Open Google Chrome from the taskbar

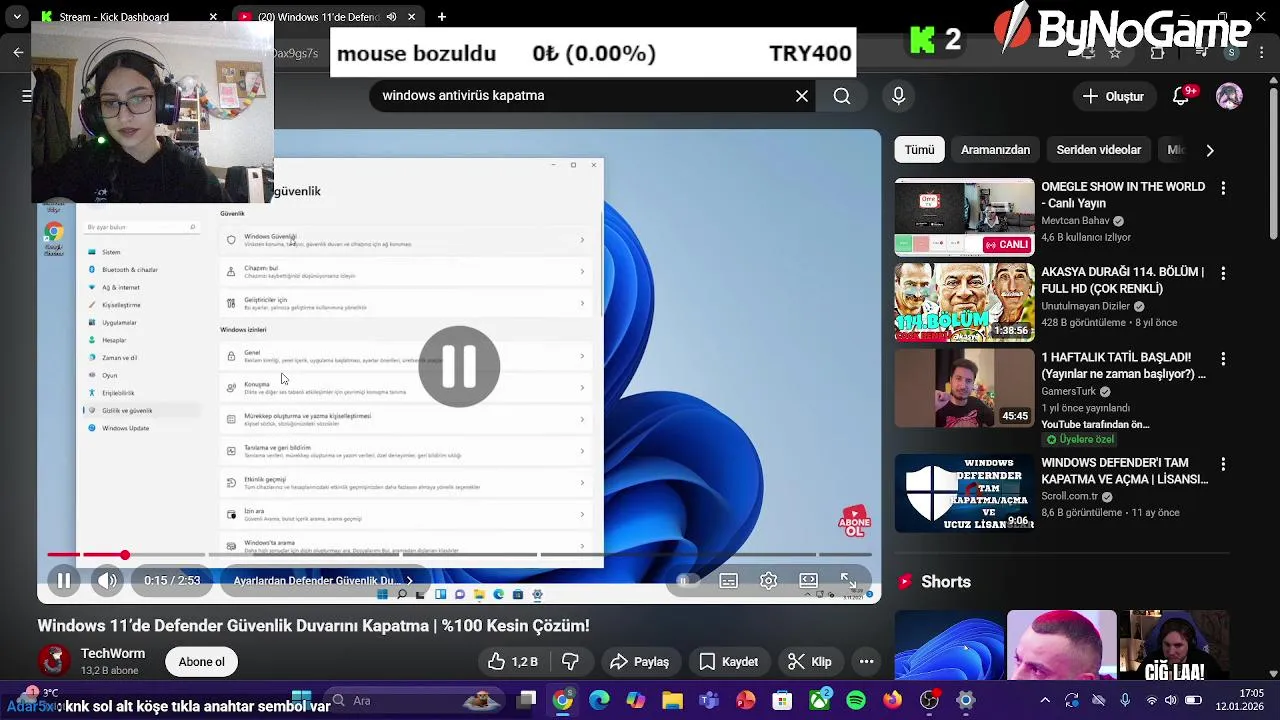click(x=563, y=700)
